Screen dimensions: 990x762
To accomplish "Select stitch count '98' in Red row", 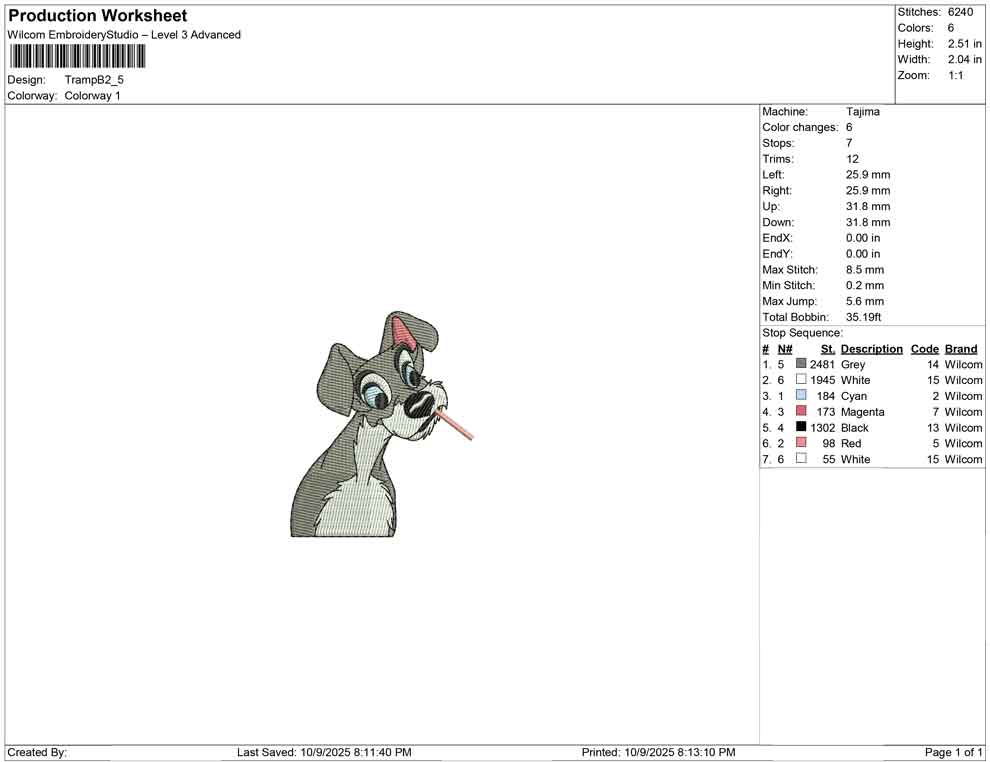I will coord(828,443).
